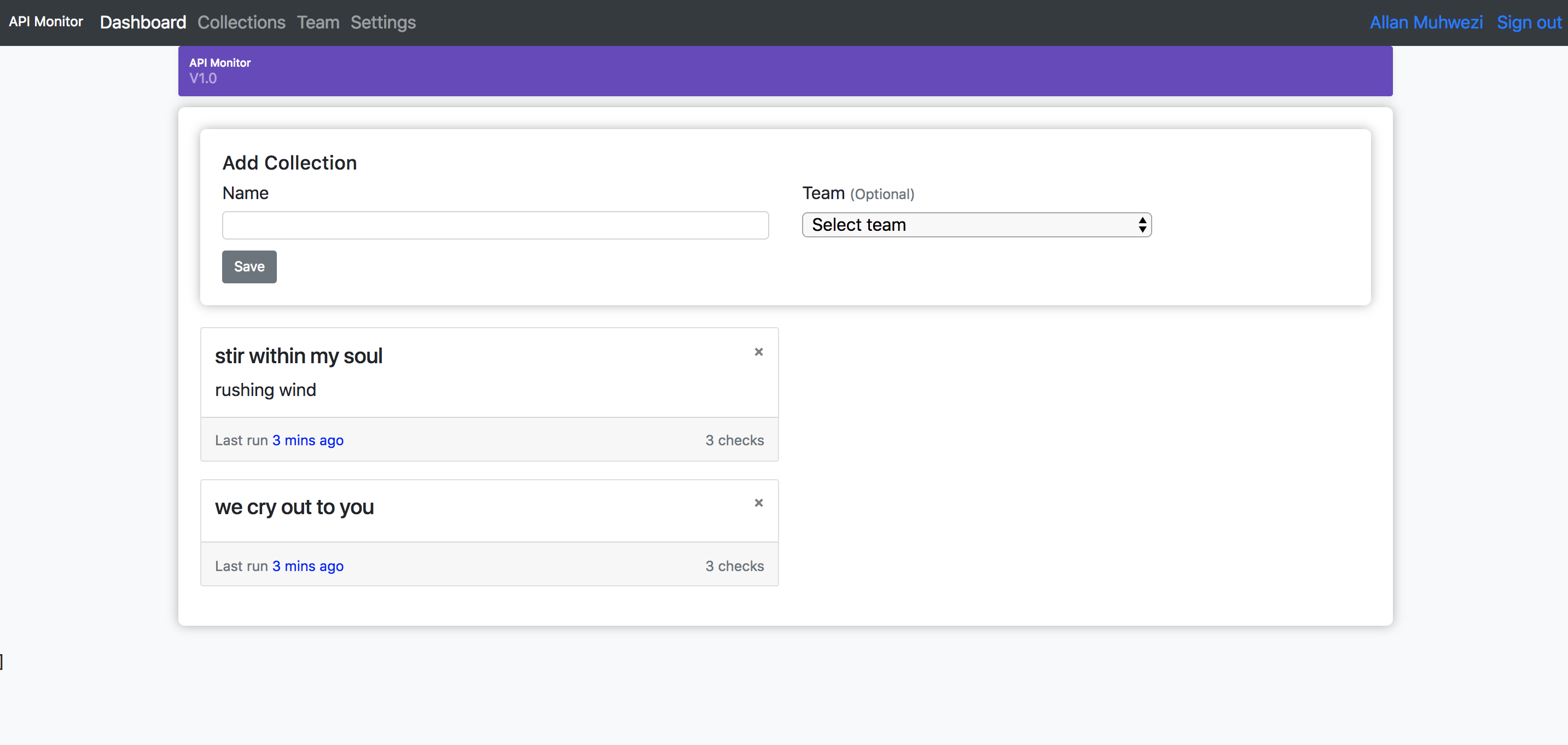This screenshot has height=745, width=1568.
Task: Open '3 mins ago' link in second card
Action: pos(307,566)
